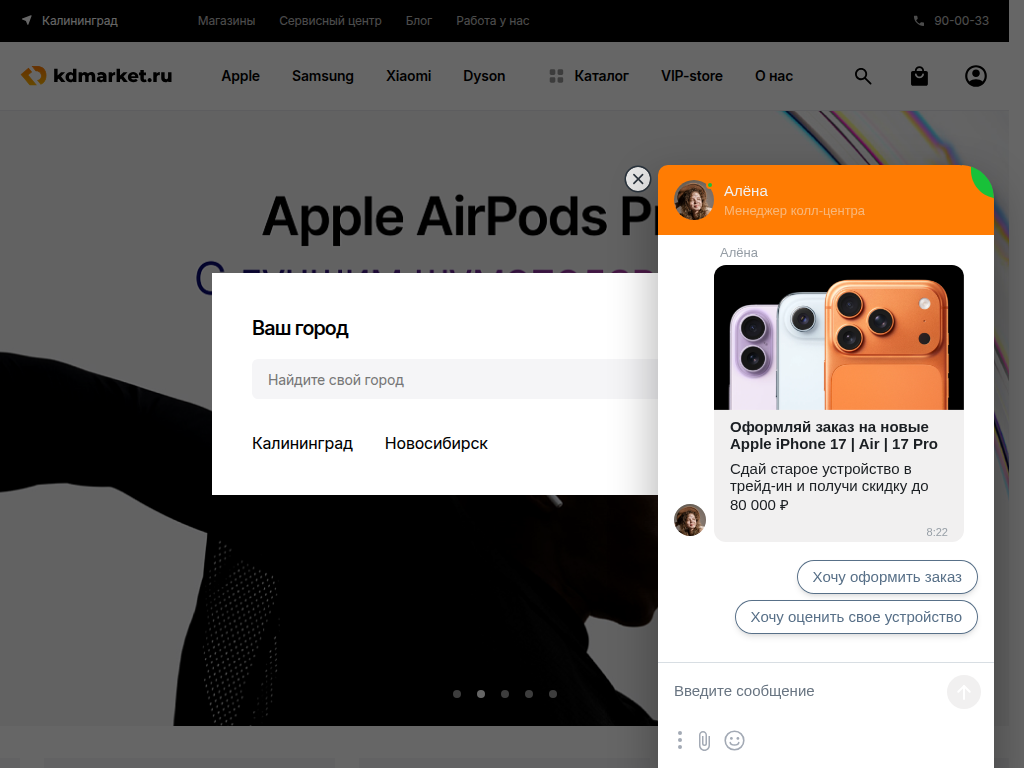Focus the Найдите свой город search field

click(450, 380)
